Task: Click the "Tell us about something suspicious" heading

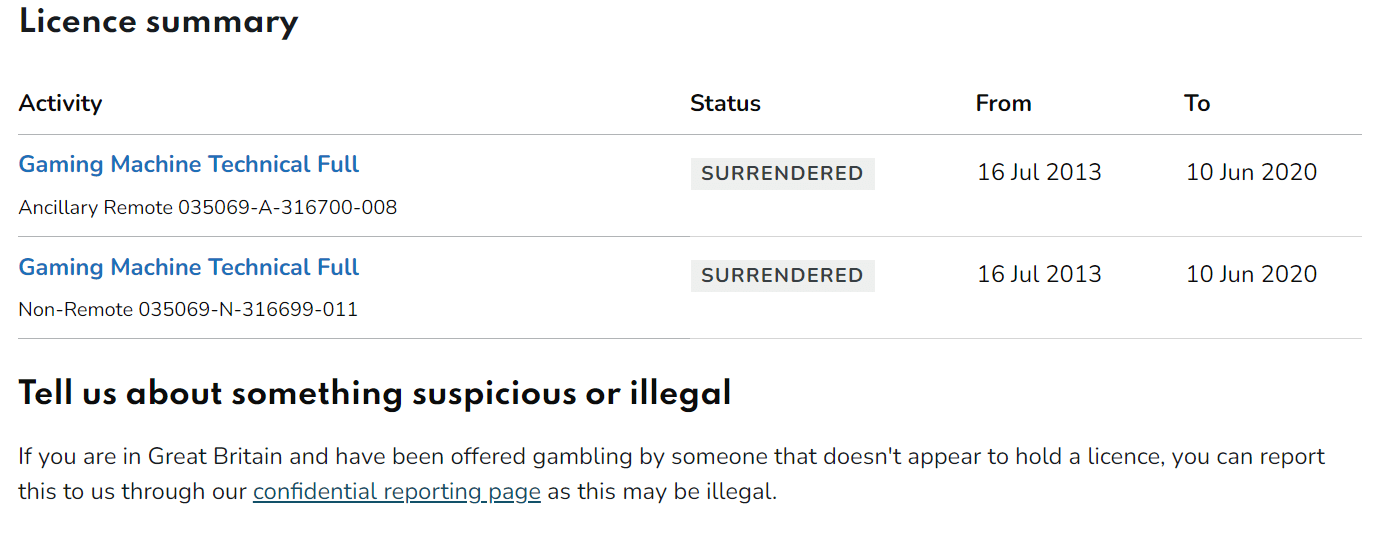Action: [375, 394]
